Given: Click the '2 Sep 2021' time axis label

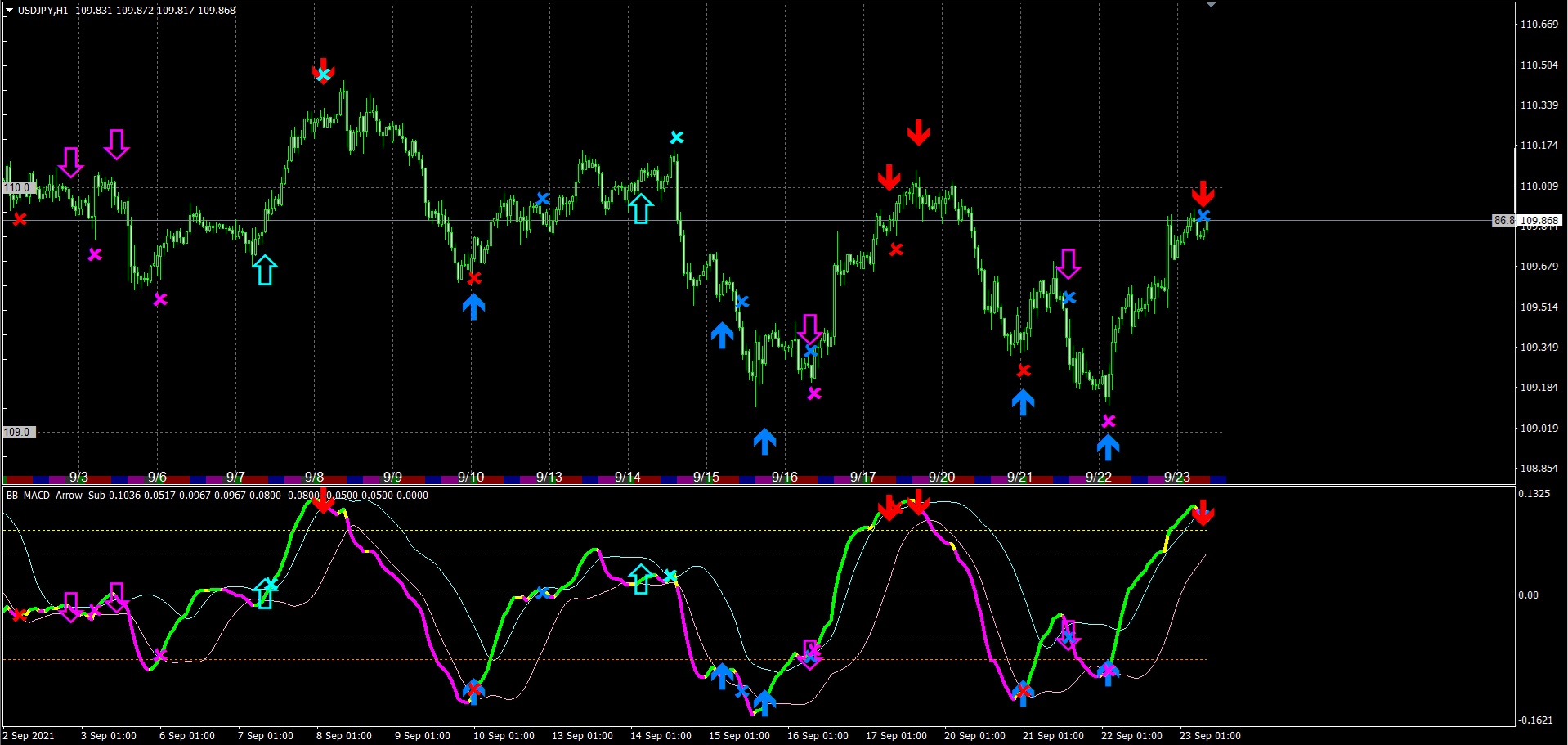Looking at the screenshot, I should click(x=29, y=736).
